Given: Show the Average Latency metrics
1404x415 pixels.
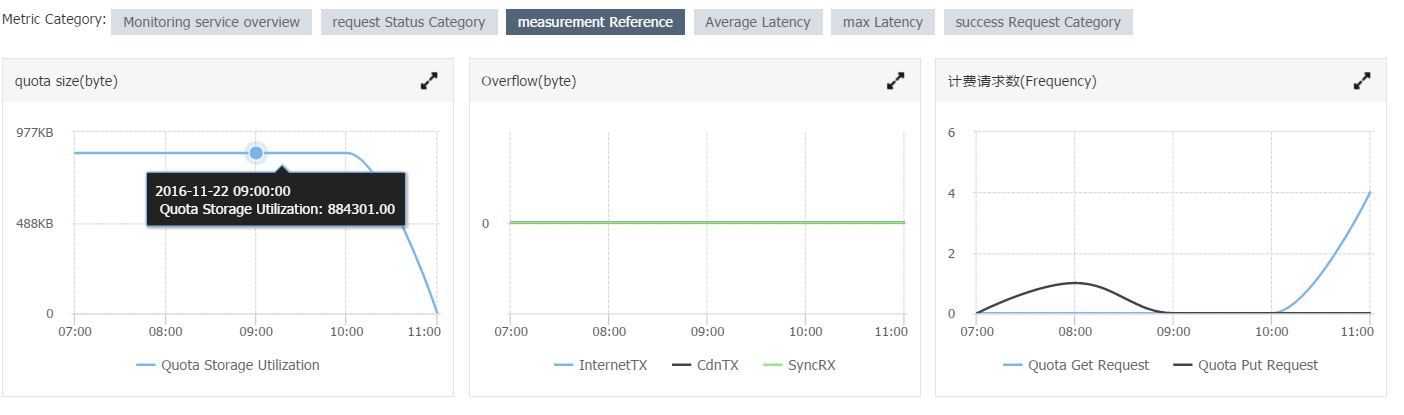Looking at the screenshot, I should (758, 22).
